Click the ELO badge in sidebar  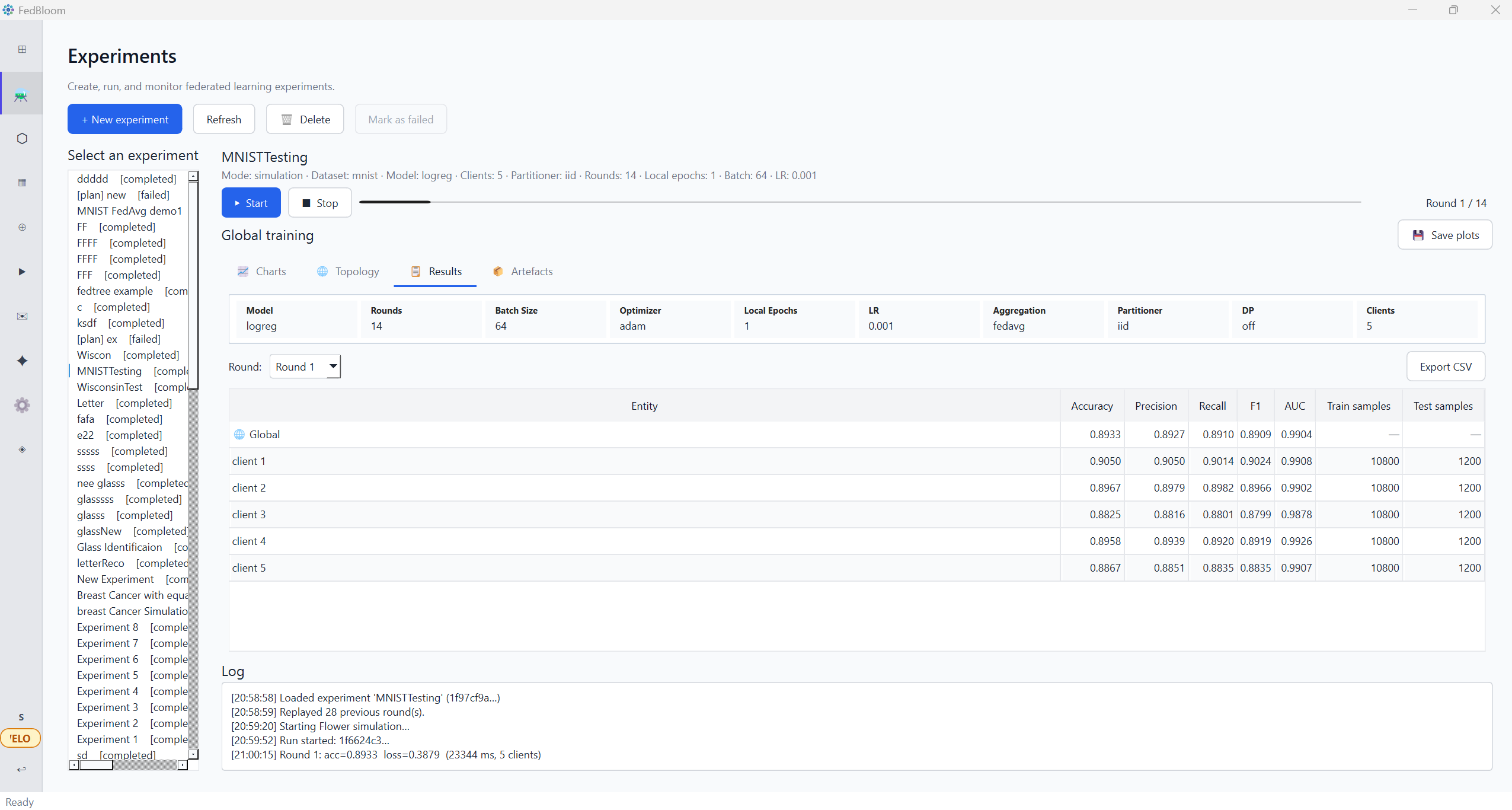point(21,738)
